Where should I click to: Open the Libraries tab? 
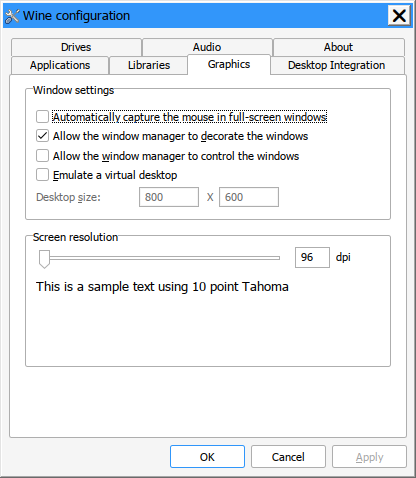pos(149,65)
